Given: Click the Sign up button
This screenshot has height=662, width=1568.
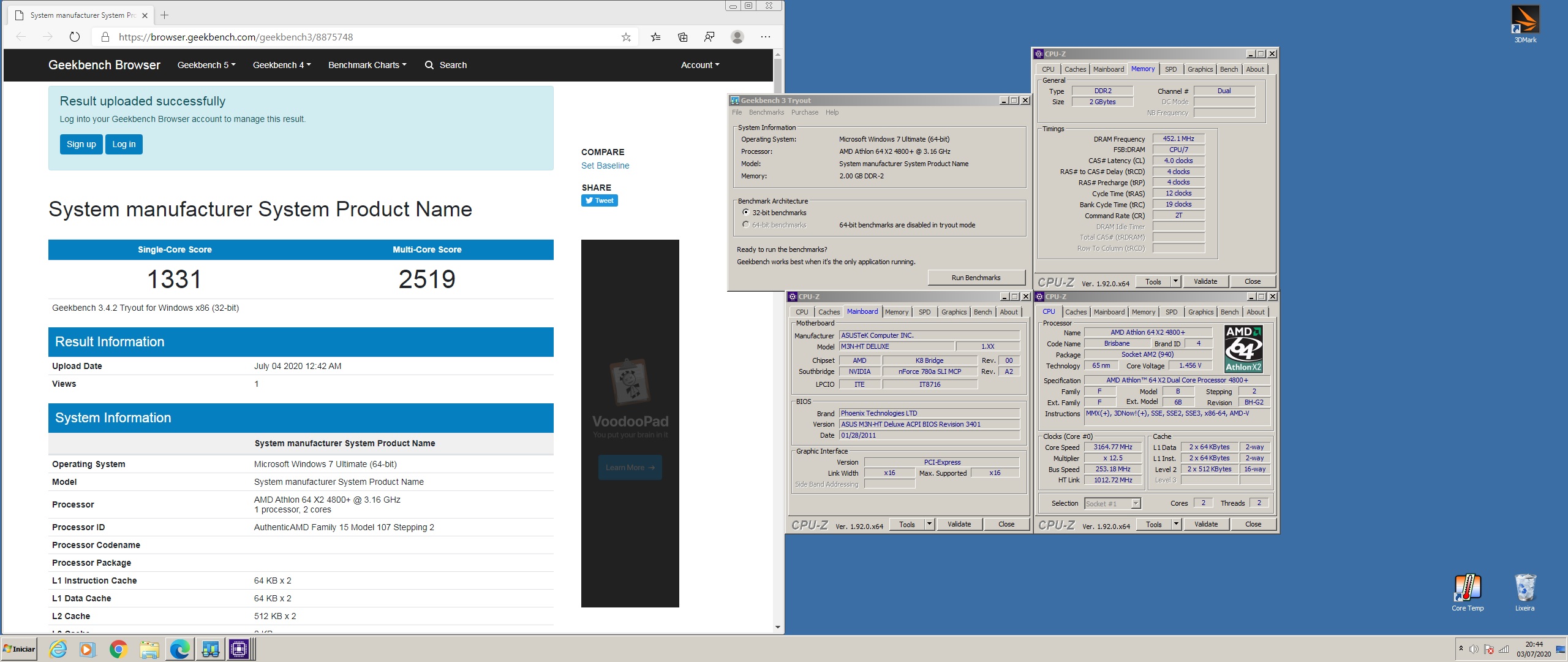Looking at the screenshot, I should (81, 144).
